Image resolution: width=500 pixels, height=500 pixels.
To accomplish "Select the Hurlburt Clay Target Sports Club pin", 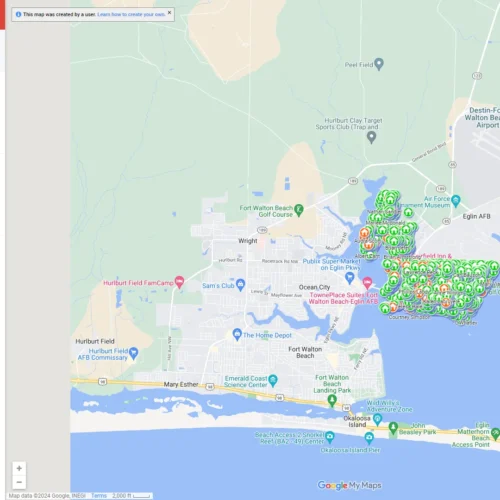I will click(x=371, y=137).
